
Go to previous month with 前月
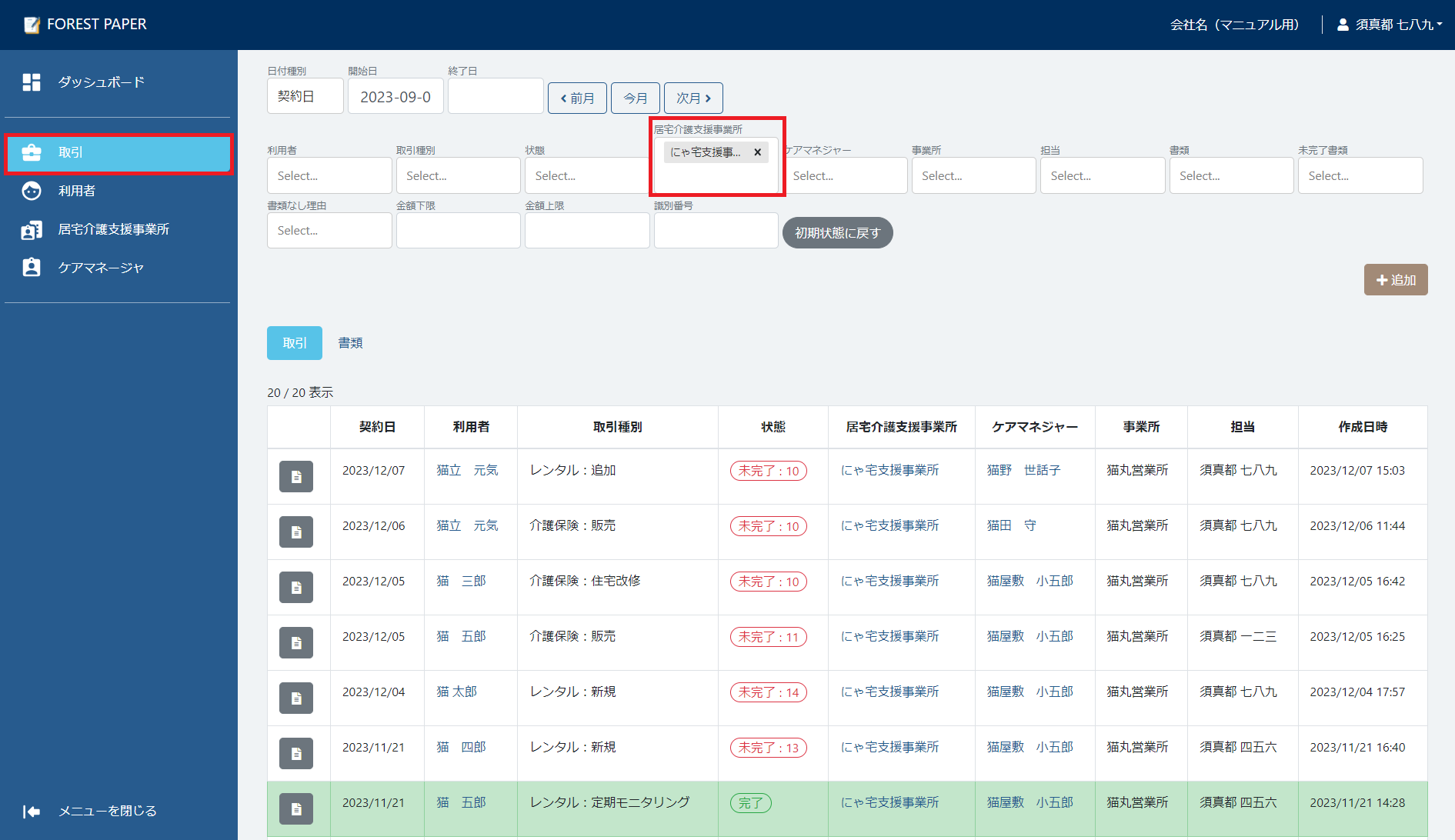[577, 98]
